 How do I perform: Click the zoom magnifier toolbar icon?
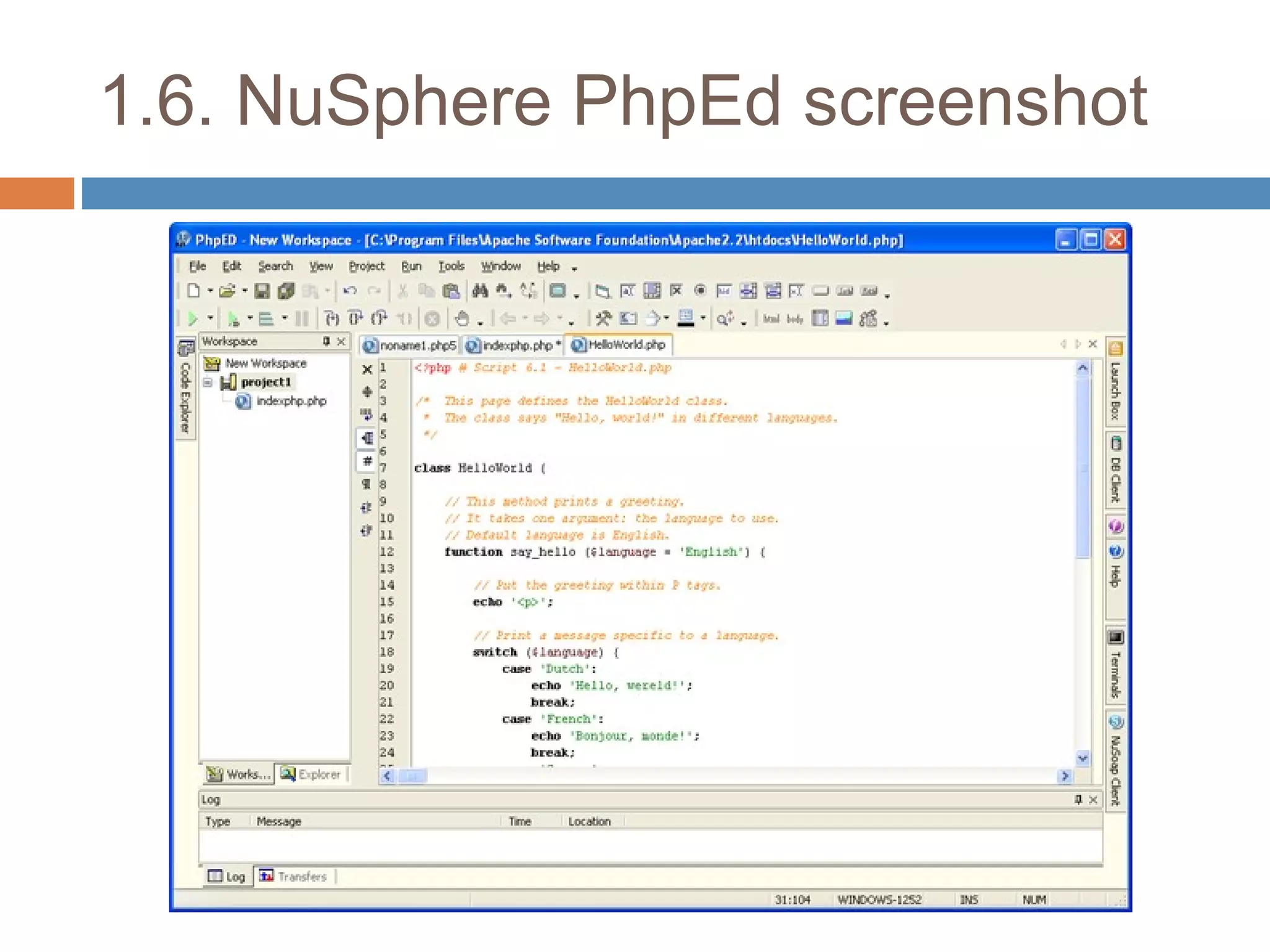724,319
